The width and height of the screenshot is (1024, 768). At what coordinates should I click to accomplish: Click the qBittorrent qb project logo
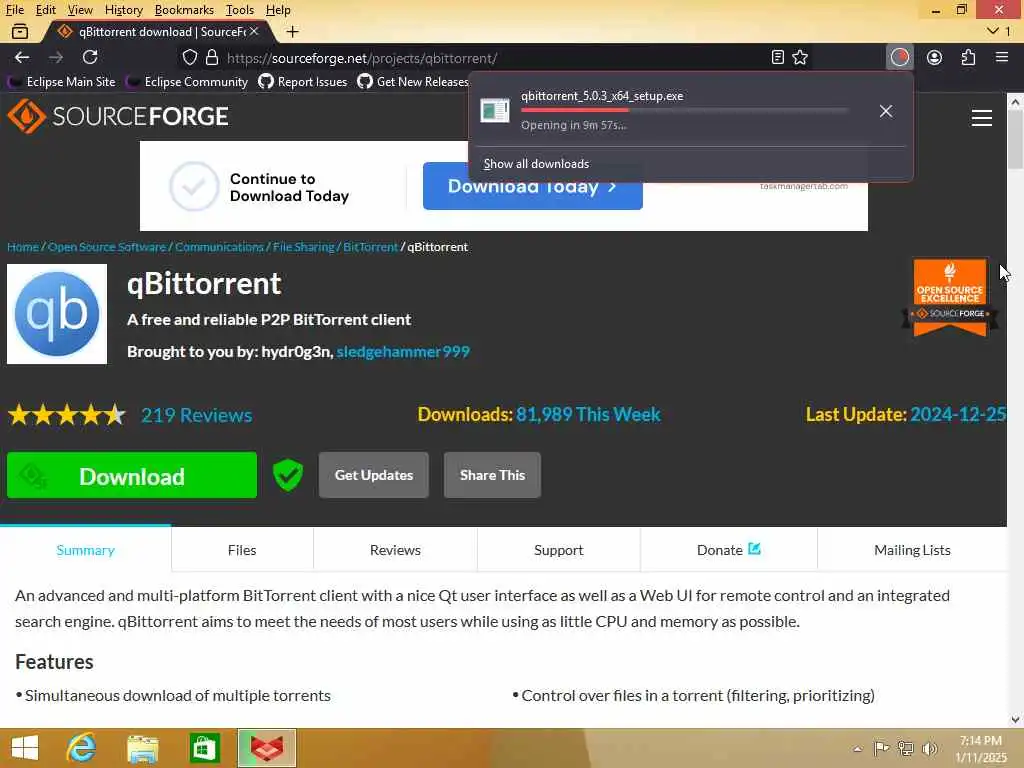[57, 314]
